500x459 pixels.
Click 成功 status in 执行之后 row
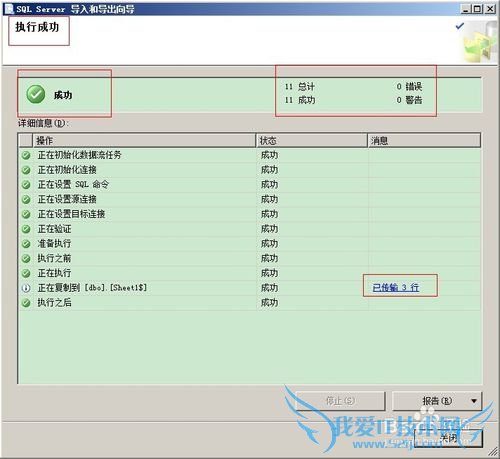[x=269, y=303]
